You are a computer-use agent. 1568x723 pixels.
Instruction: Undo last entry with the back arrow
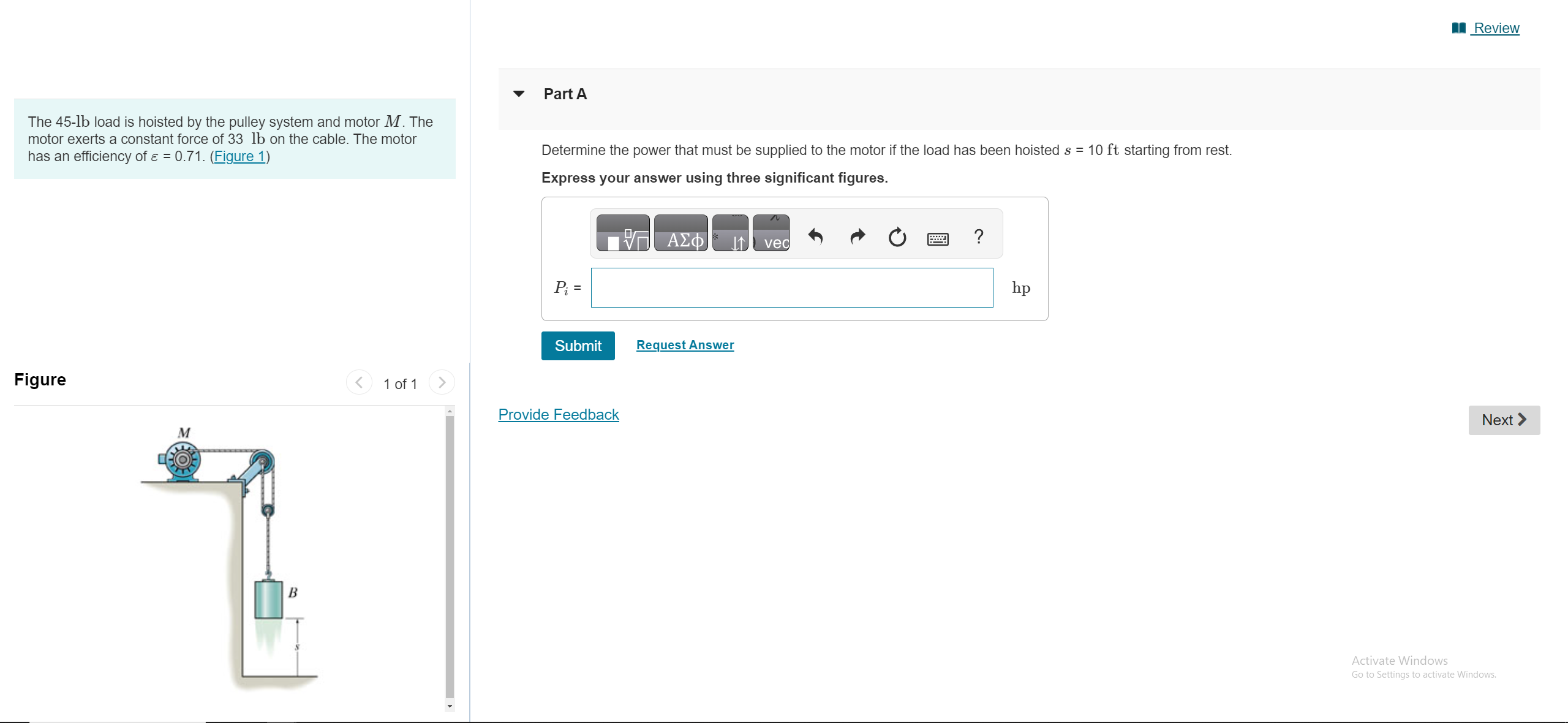(x=815, y=236)
